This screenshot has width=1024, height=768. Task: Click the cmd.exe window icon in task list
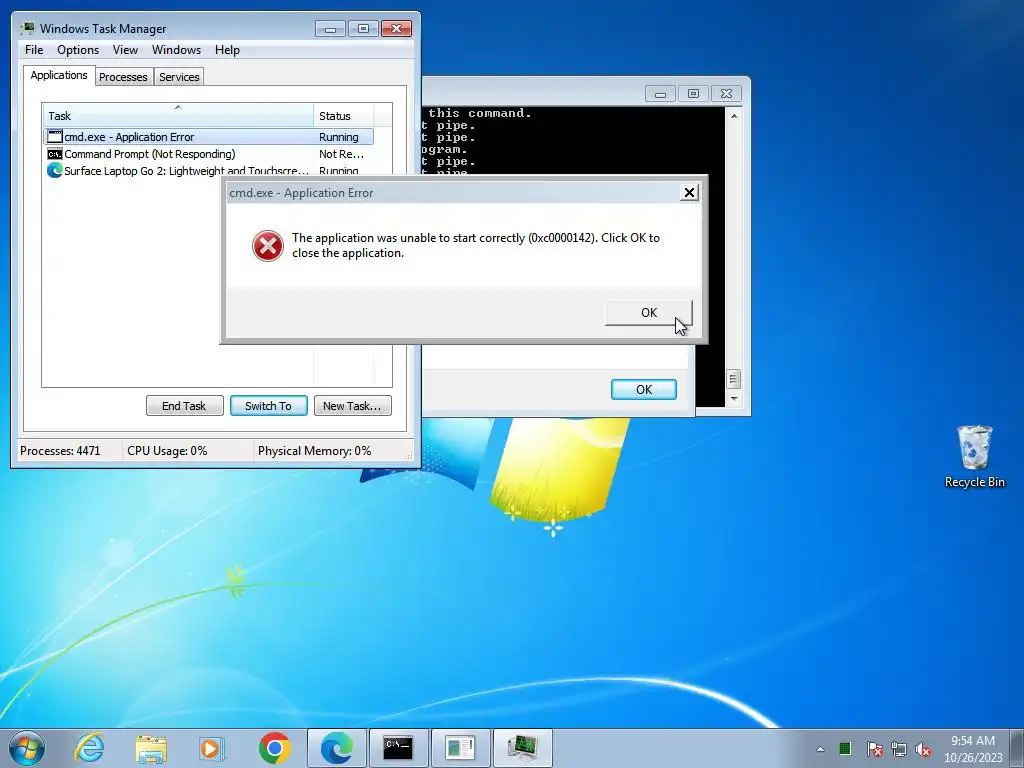(x=55, y=136)
